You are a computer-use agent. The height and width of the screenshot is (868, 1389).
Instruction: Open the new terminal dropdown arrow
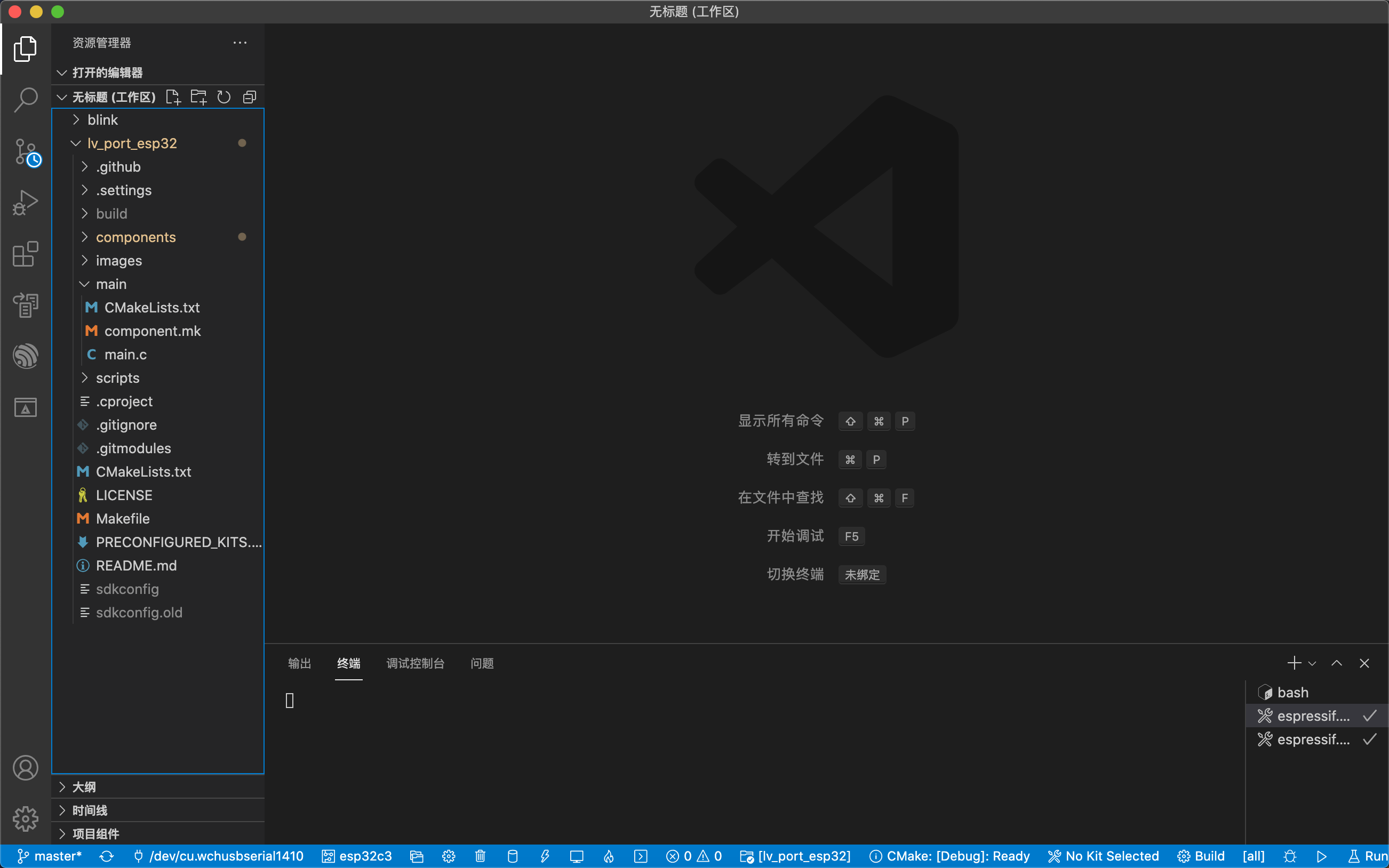(1313, 664)
